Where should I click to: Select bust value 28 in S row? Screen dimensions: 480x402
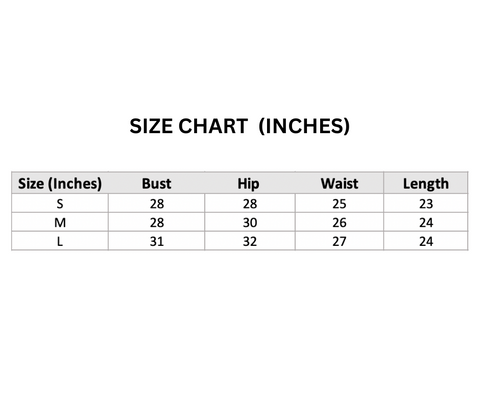click(x=157, y=203)
